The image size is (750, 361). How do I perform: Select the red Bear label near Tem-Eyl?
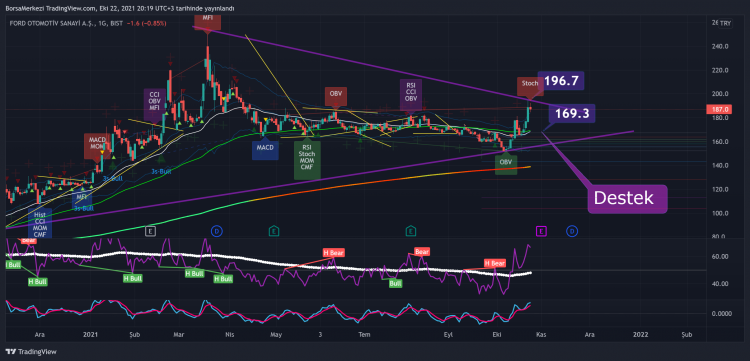click(x=422, y=252)
